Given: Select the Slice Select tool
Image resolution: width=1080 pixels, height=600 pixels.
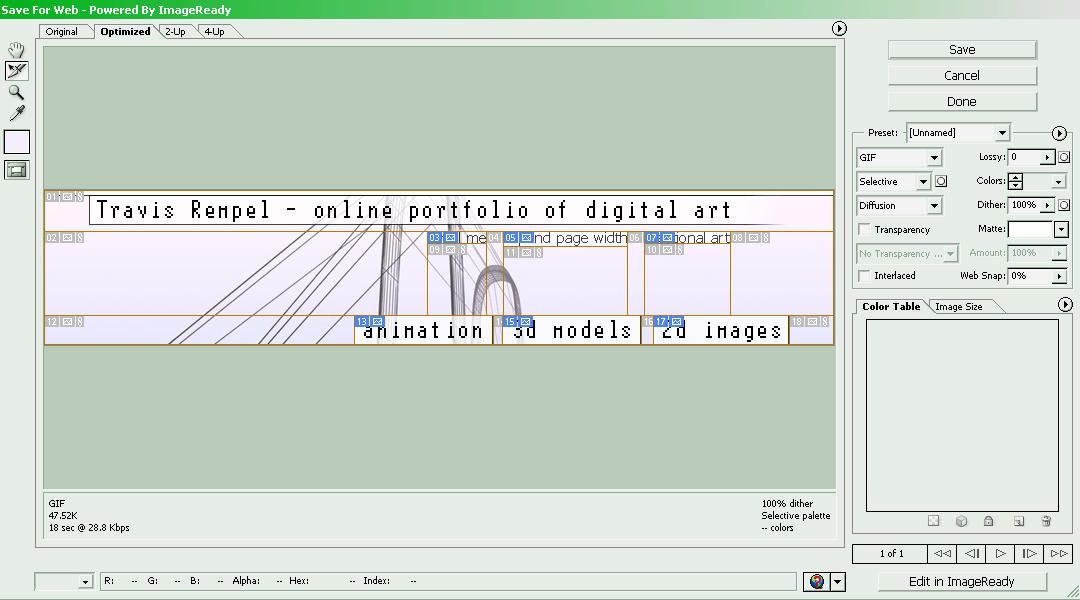Looking at the screenshot, I should 16,71.
